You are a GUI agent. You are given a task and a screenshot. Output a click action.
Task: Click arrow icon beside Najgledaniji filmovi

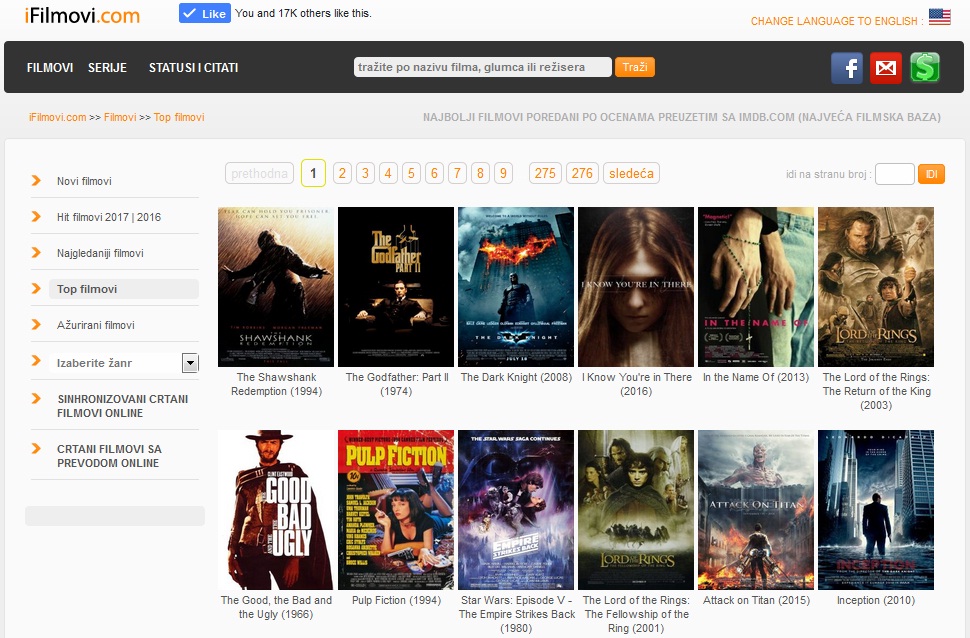(36, 252)
